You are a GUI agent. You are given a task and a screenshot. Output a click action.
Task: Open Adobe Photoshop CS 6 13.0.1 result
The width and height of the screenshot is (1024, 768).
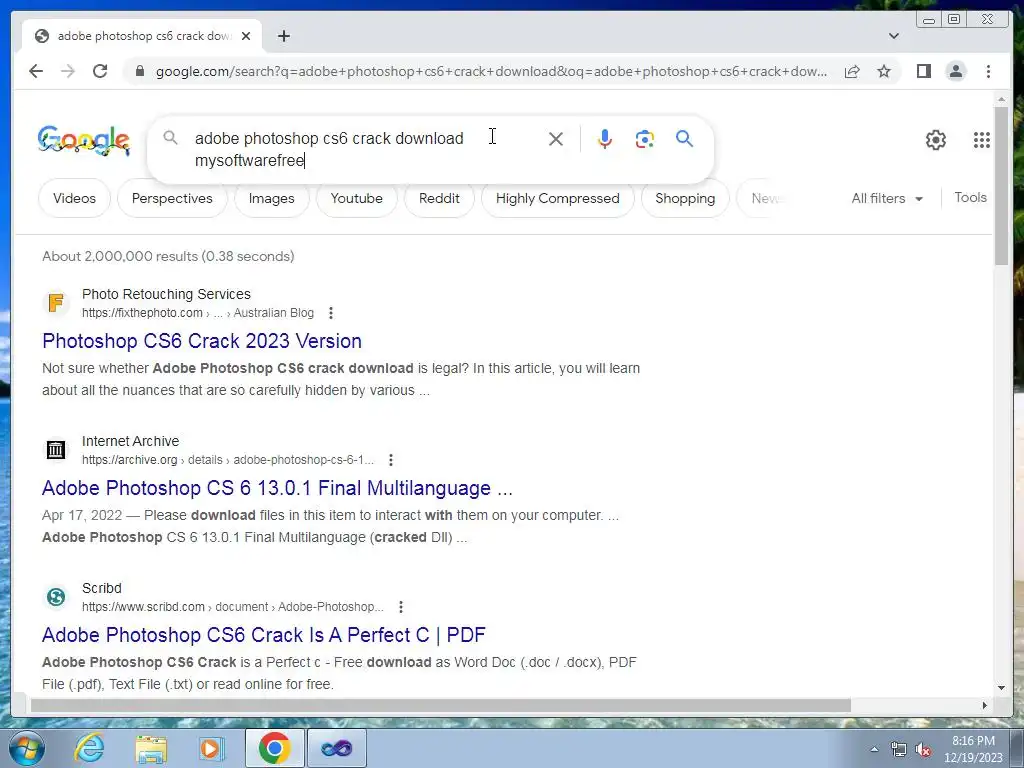point(277,488)
